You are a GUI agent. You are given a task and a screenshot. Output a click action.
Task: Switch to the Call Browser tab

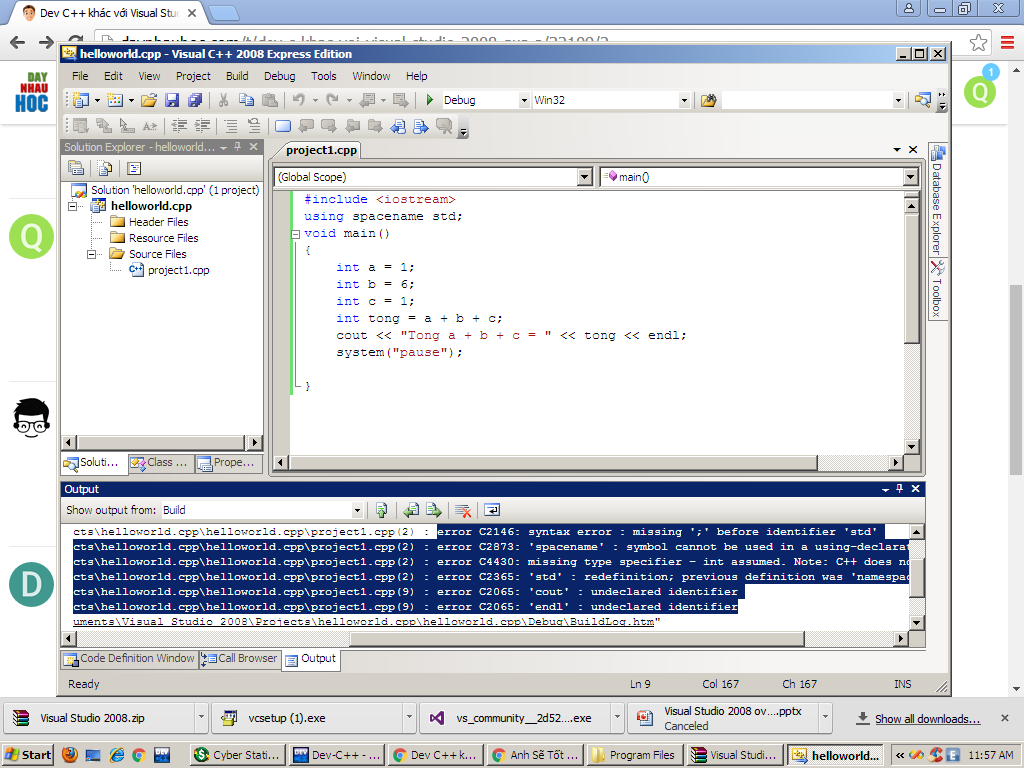pos(240,658)
